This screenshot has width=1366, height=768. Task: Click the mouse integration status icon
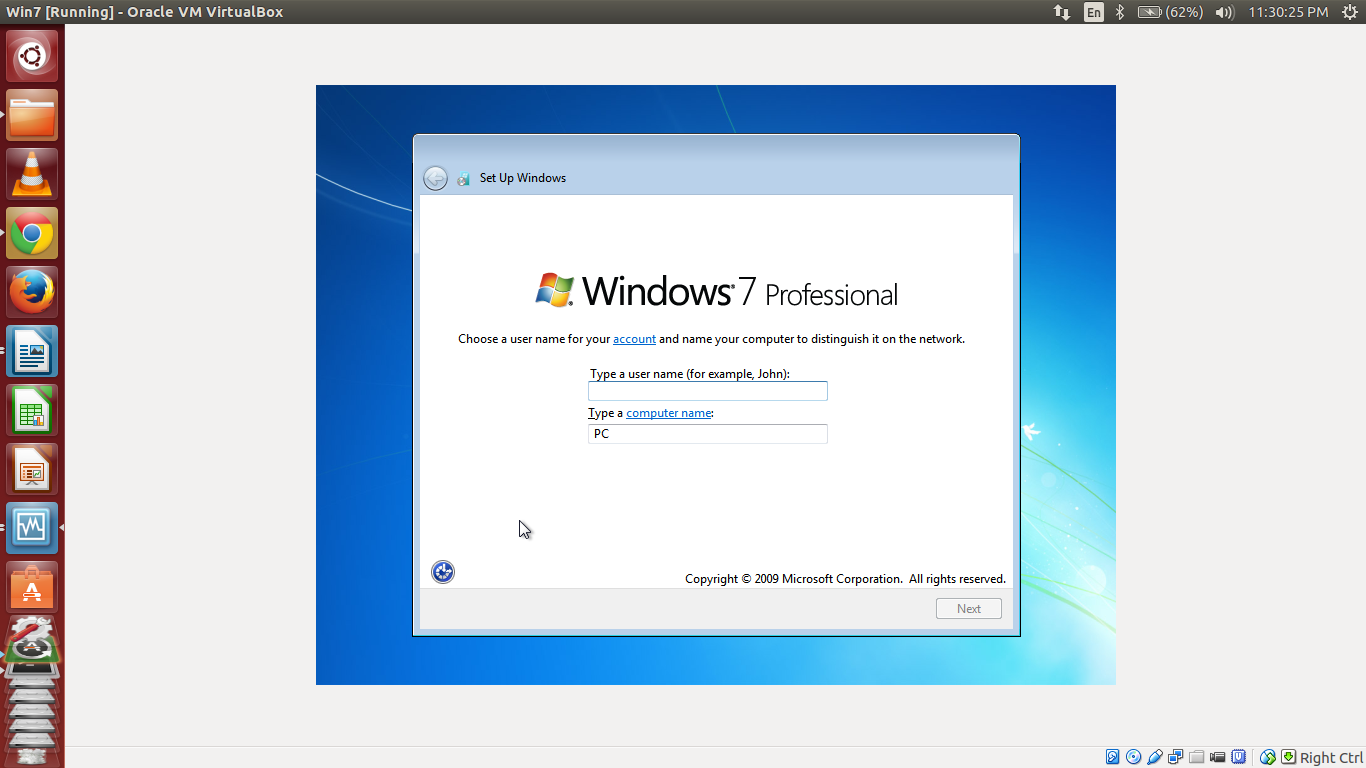coord(1268,757)
